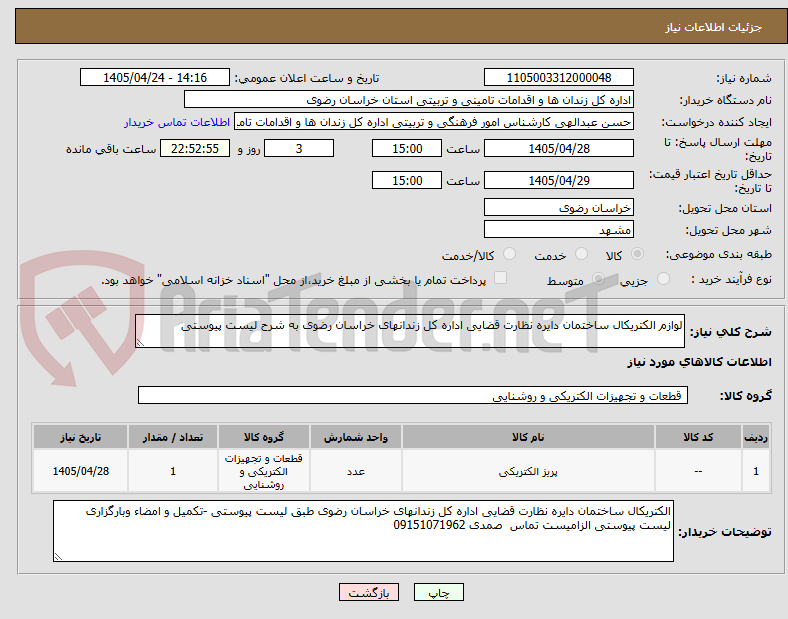Click the گروه کالا column header
The width and height of the screenshot is (788, 619).
click(264, 437)
